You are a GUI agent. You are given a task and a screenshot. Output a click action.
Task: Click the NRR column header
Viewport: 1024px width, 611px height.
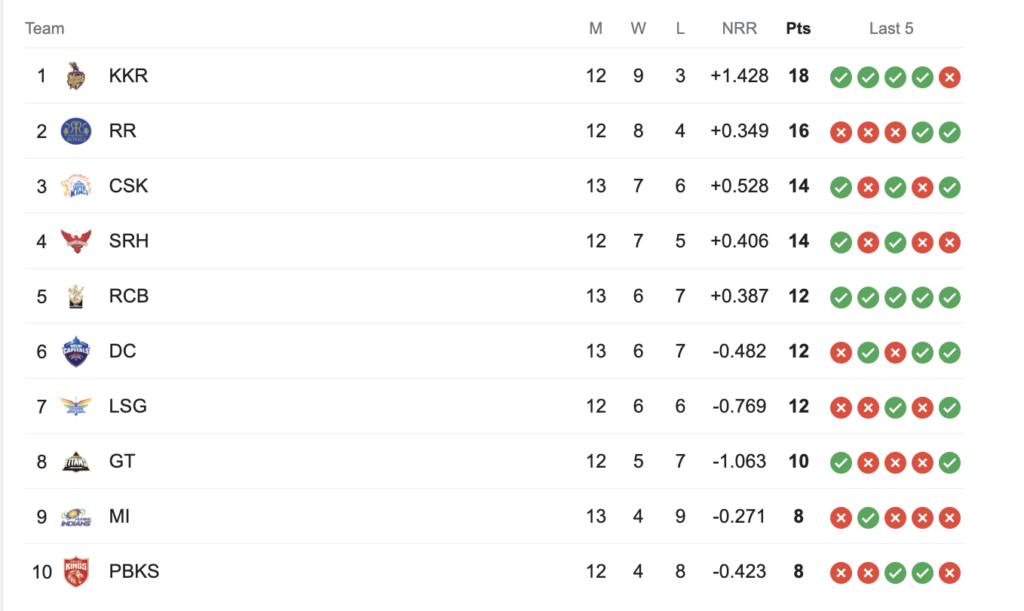coord(739,29)
